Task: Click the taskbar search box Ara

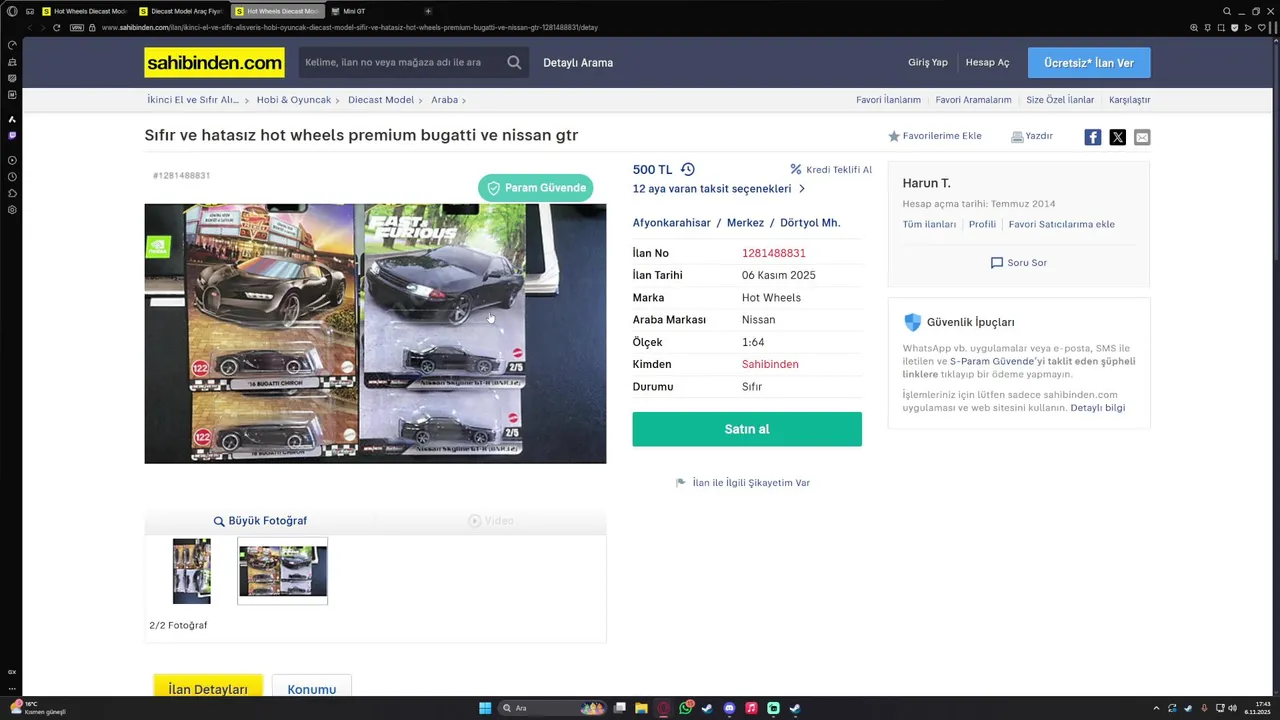Action: tap(553, 708)
